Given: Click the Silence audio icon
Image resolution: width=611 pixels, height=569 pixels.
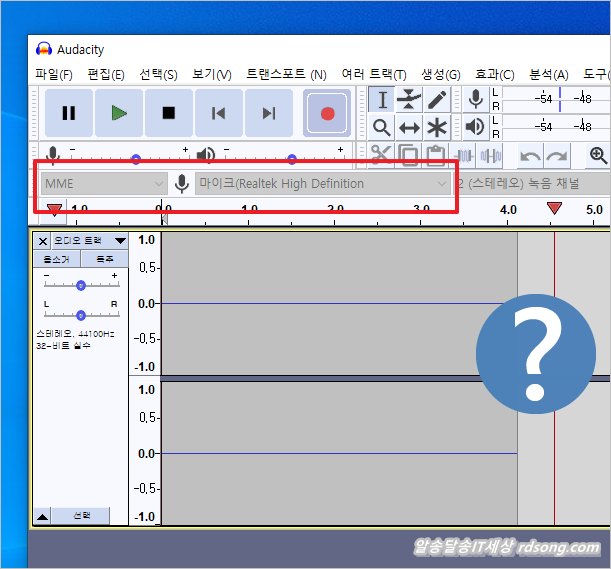Looking at the screenshot, I should [x=491, y=156].
